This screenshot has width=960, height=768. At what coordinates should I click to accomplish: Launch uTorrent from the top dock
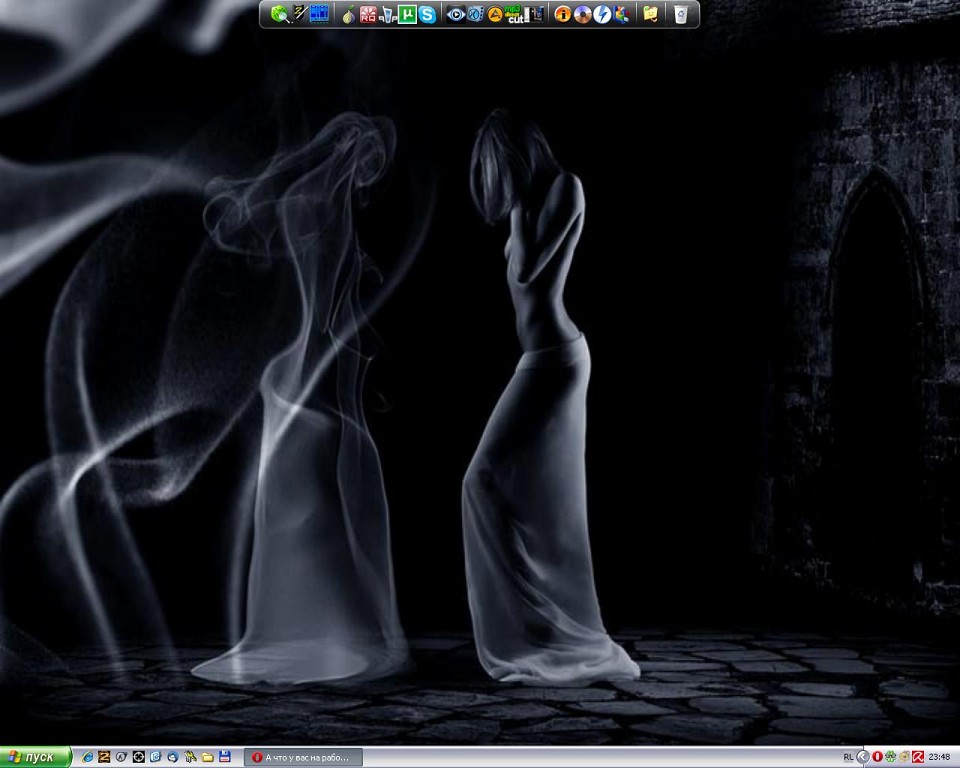pyautogui.click(x=408, y=14)
